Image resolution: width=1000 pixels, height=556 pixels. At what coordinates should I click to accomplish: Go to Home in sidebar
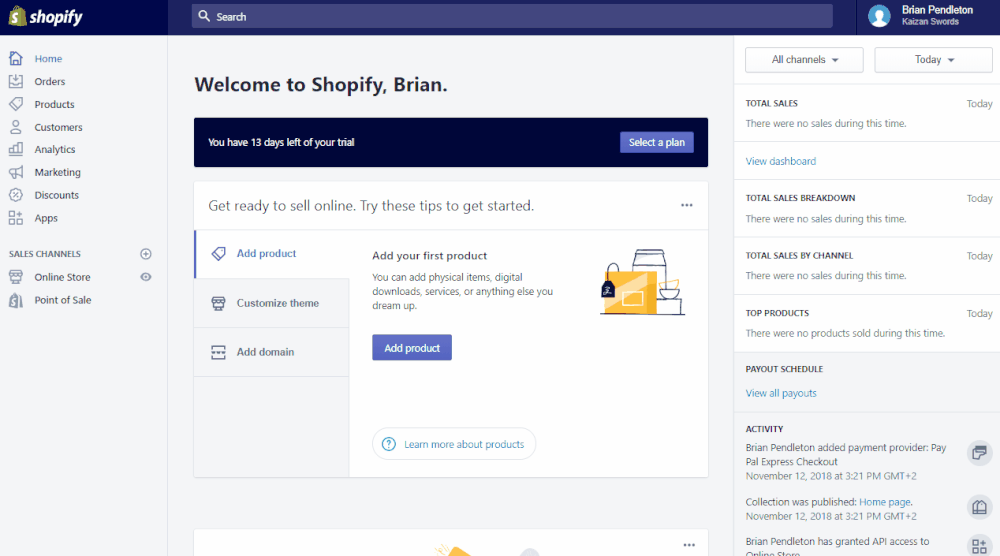pos(48,59)
